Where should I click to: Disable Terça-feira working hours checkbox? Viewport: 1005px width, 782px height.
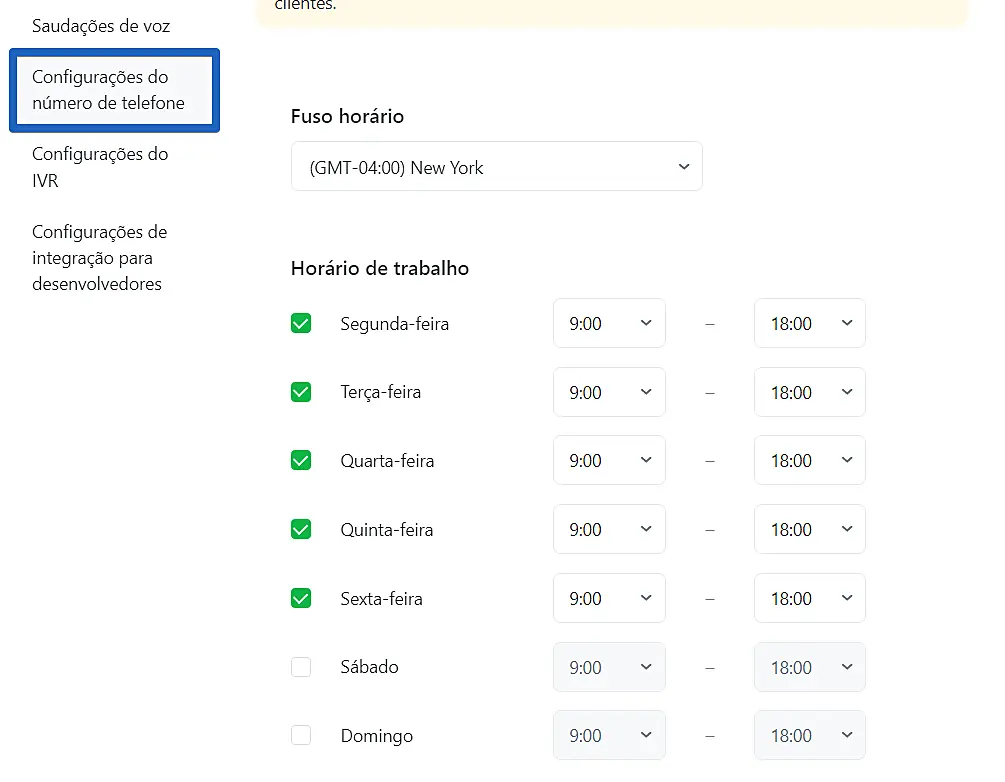click(301, 392)
